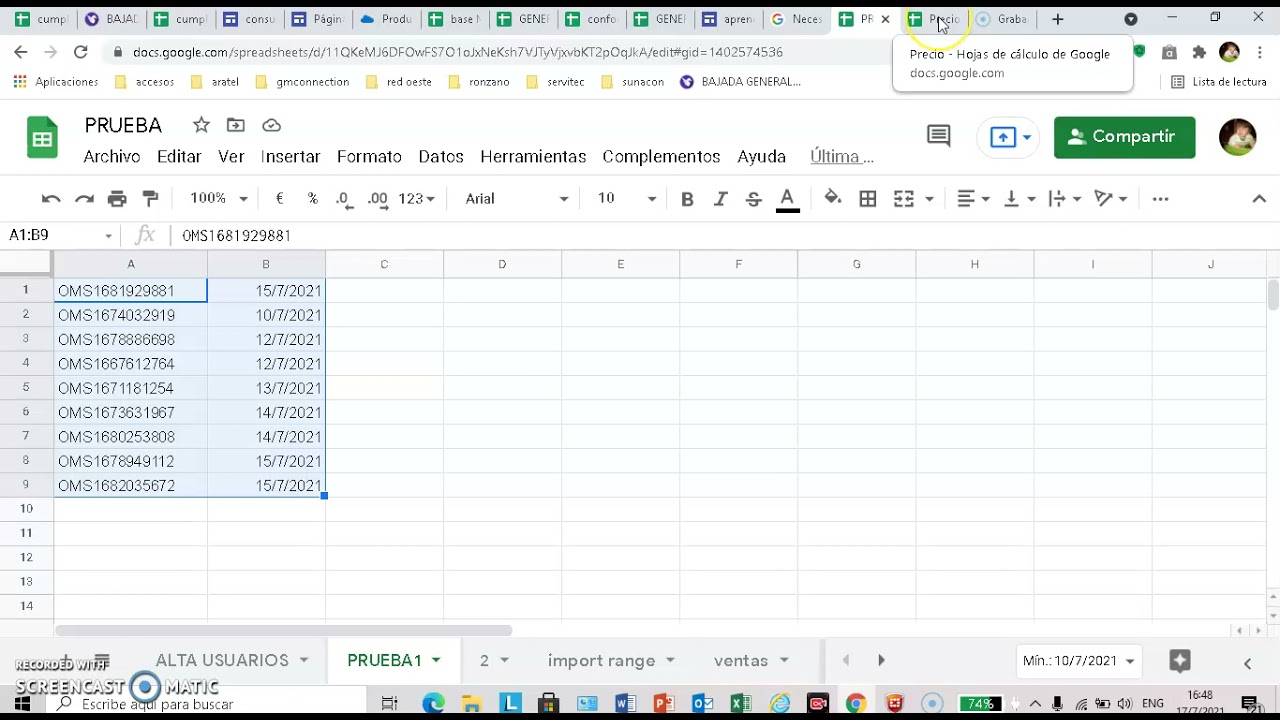The width and height of the screenshot is (1280, 720).
Task: View cloud save status icon
Action: point(271,125)
